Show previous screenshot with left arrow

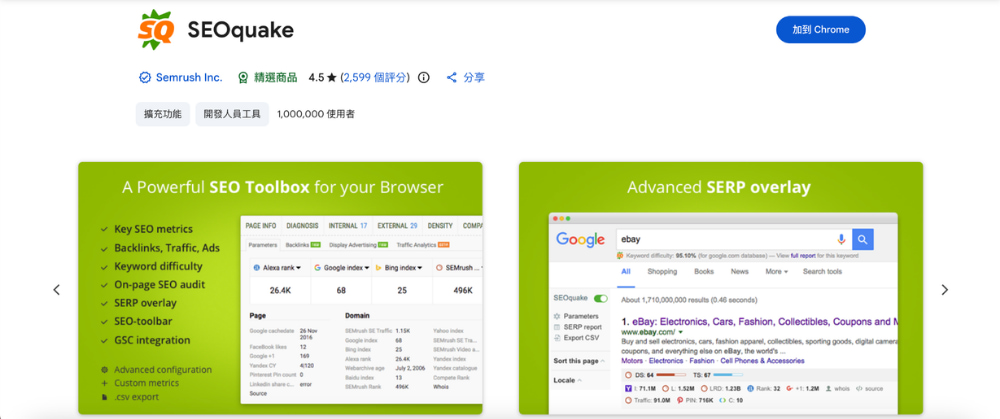(x=56, y=290)
